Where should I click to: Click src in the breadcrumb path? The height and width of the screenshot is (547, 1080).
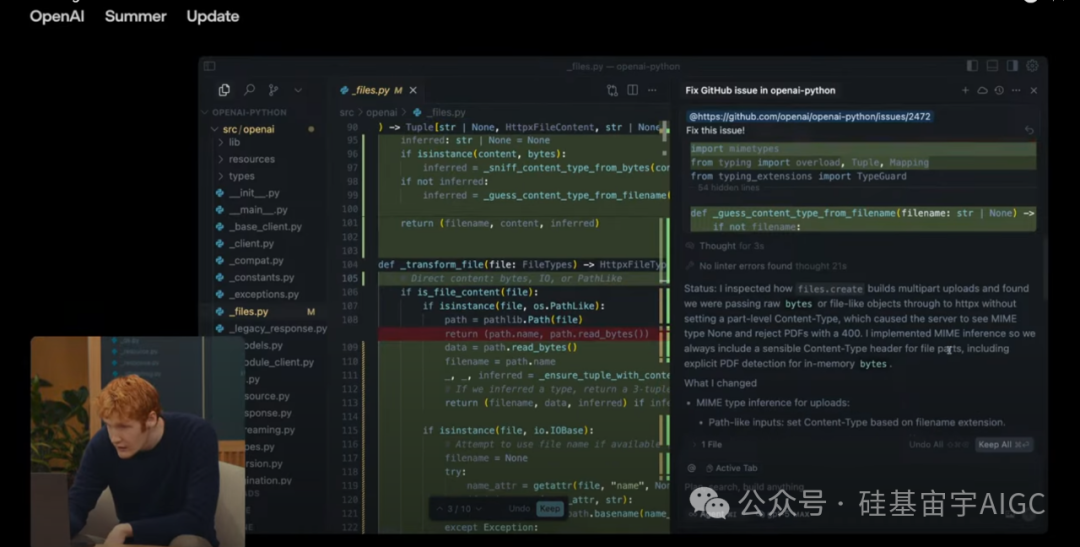(x=346, y=112)
